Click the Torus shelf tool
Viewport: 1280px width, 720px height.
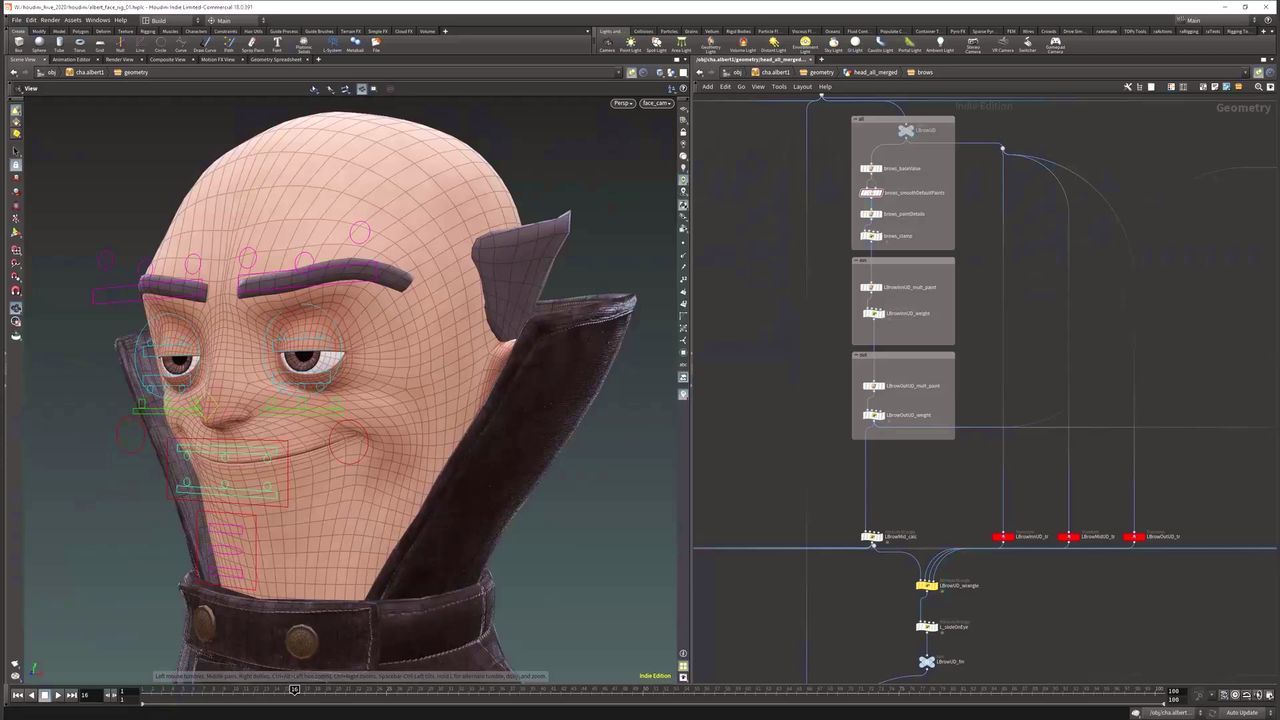[x=79, y=44]
